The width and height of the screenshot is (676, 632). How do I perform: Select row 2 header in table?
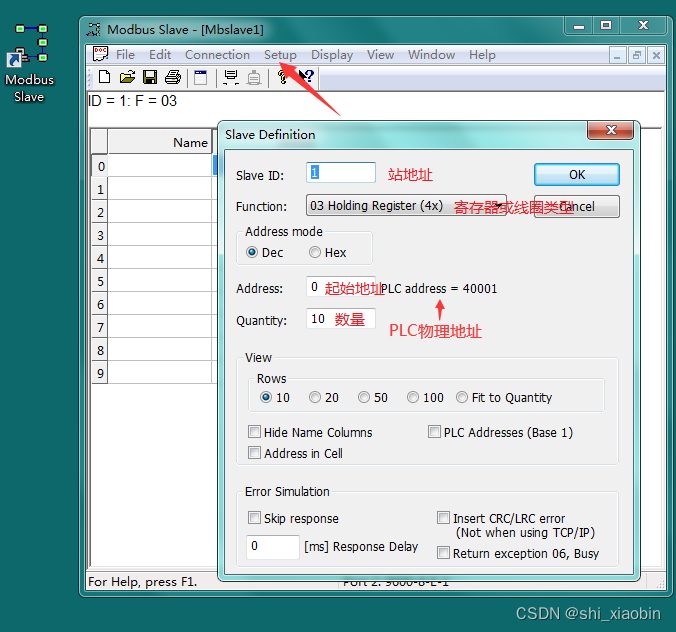click(100, 212)
